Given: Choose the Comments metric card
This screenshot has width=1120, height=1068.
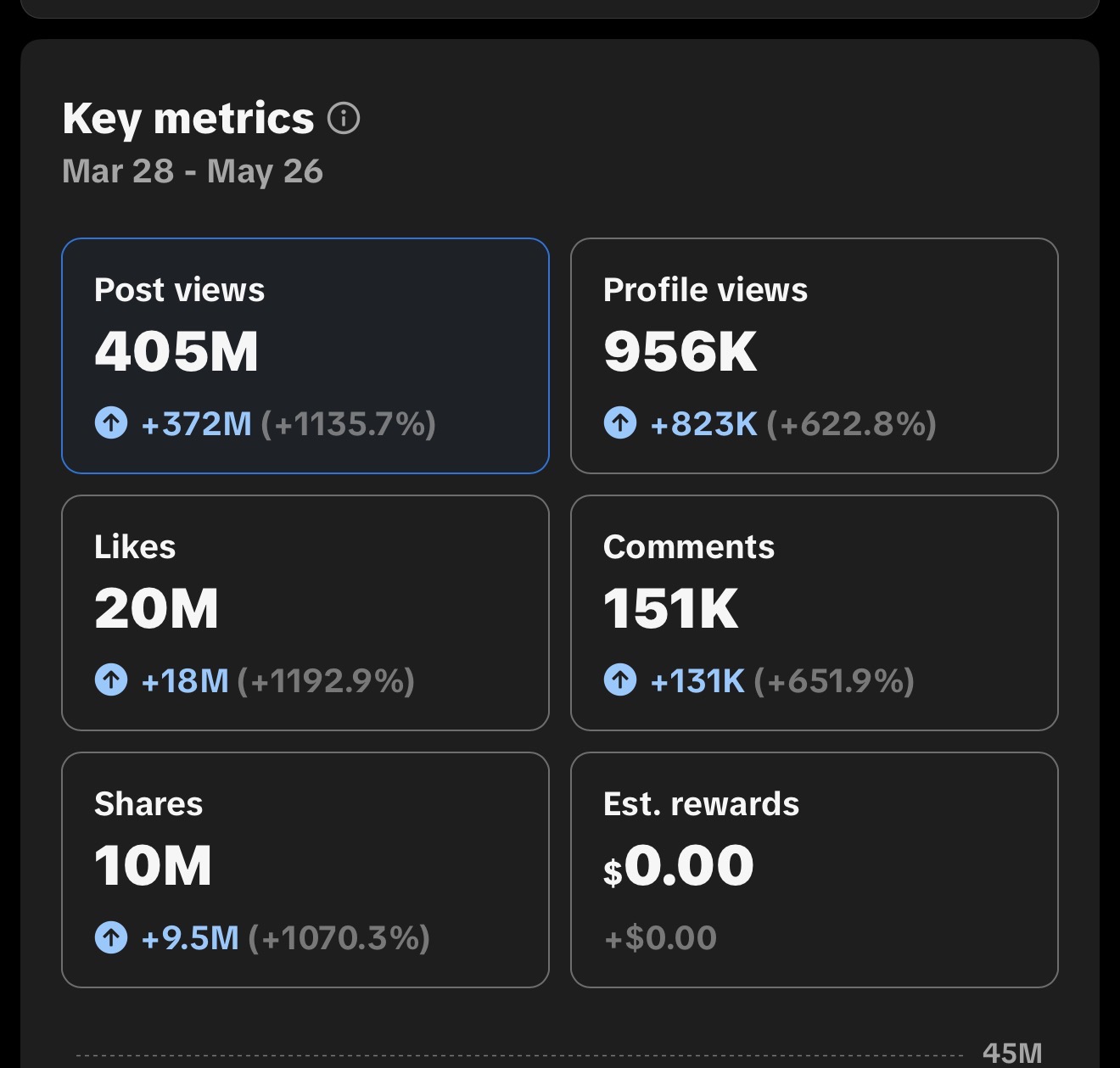Looking at the screenshot, I should [x=815, y=612].
